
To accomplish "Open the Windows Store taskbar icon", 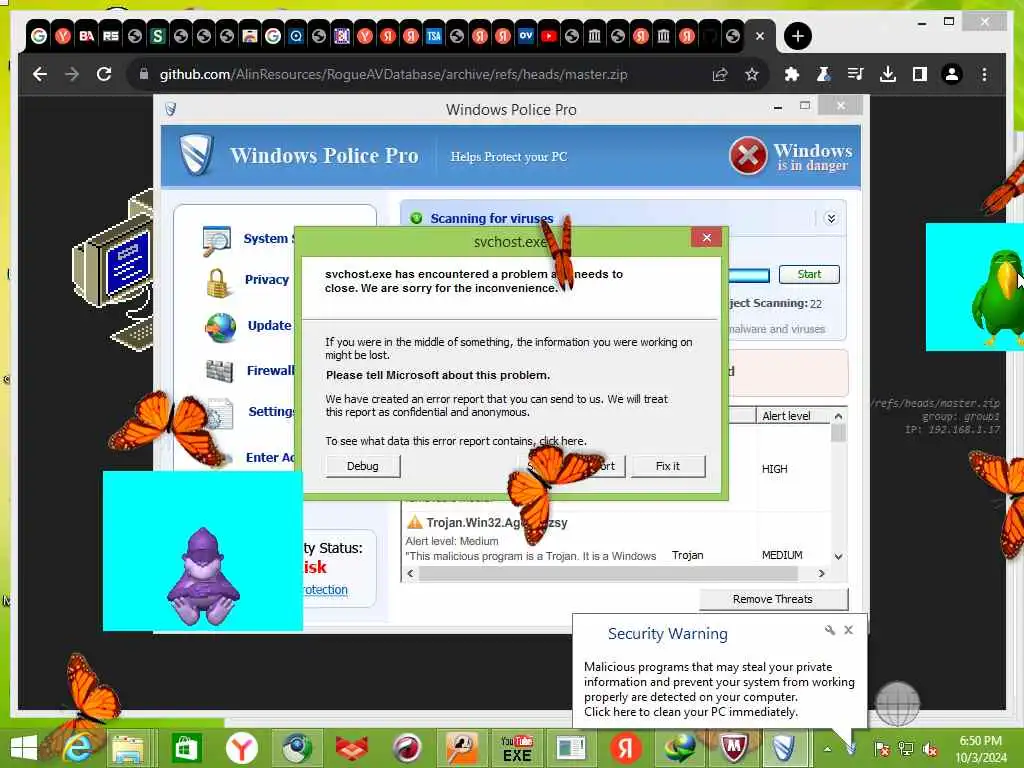I will [187, 748].
